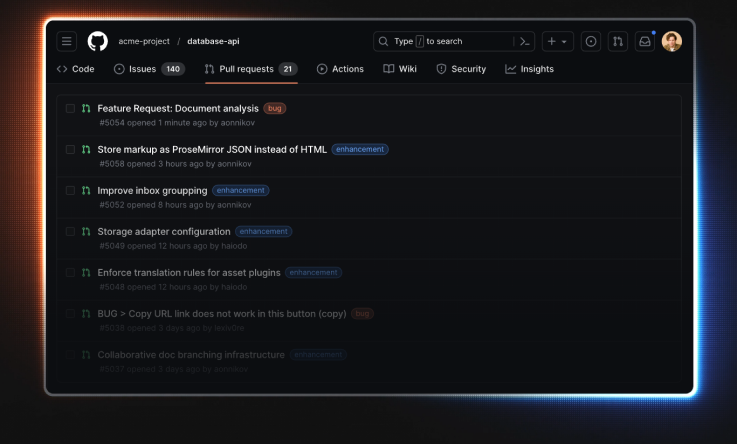Expand the create new plus dropdown
This screenshot has width=737, height=444.
click(557, 41)
